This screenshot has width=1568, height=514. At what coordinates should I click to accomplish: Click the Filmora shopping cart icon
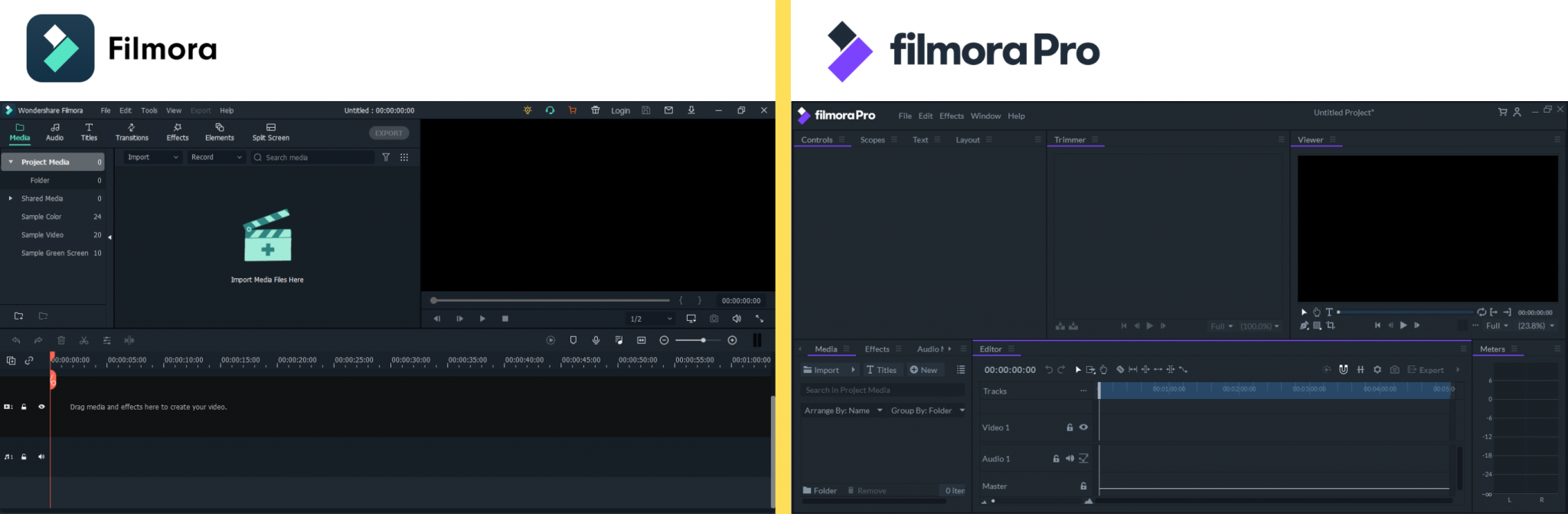pyautogui.click(x=572, y=110)
